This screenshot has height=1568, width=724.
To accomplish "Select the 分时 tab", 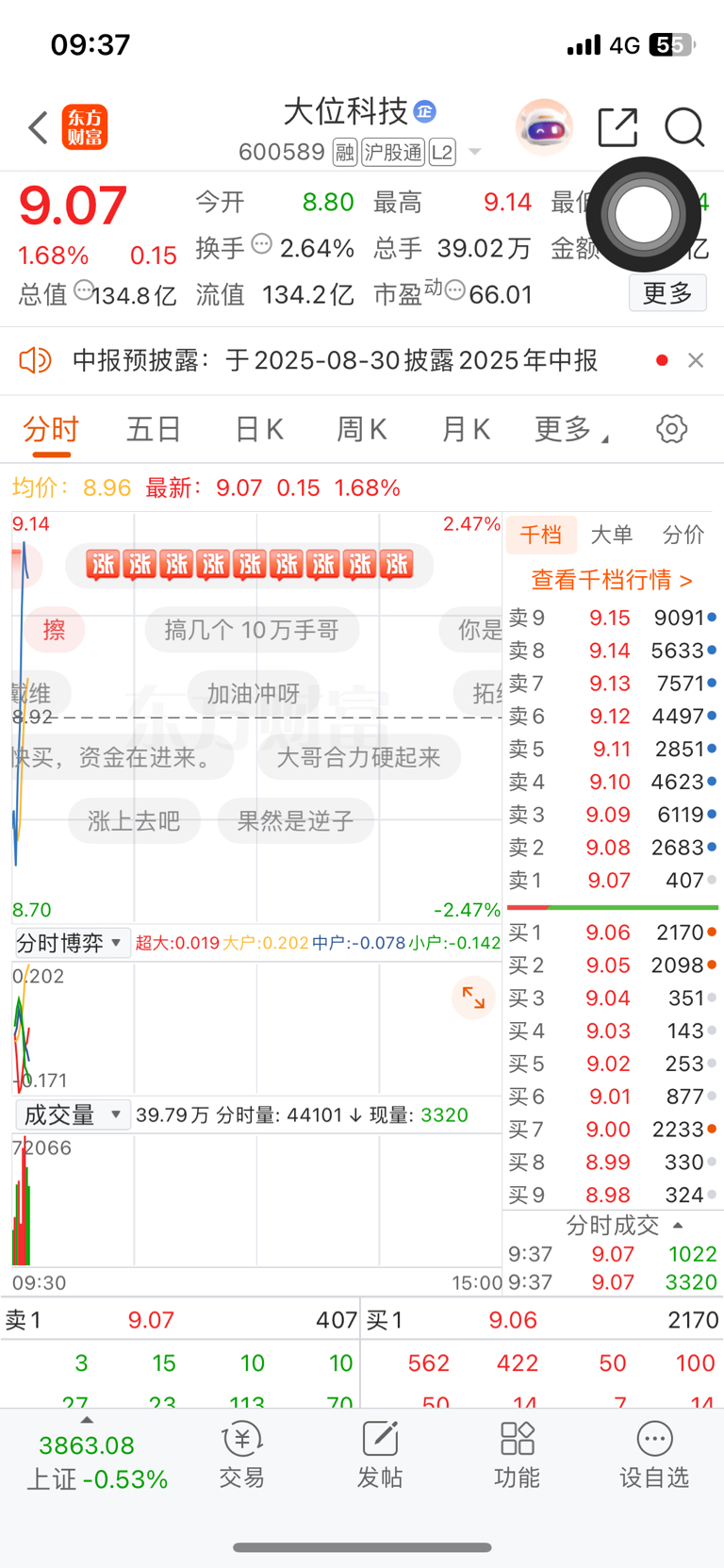I will point(51,430).
